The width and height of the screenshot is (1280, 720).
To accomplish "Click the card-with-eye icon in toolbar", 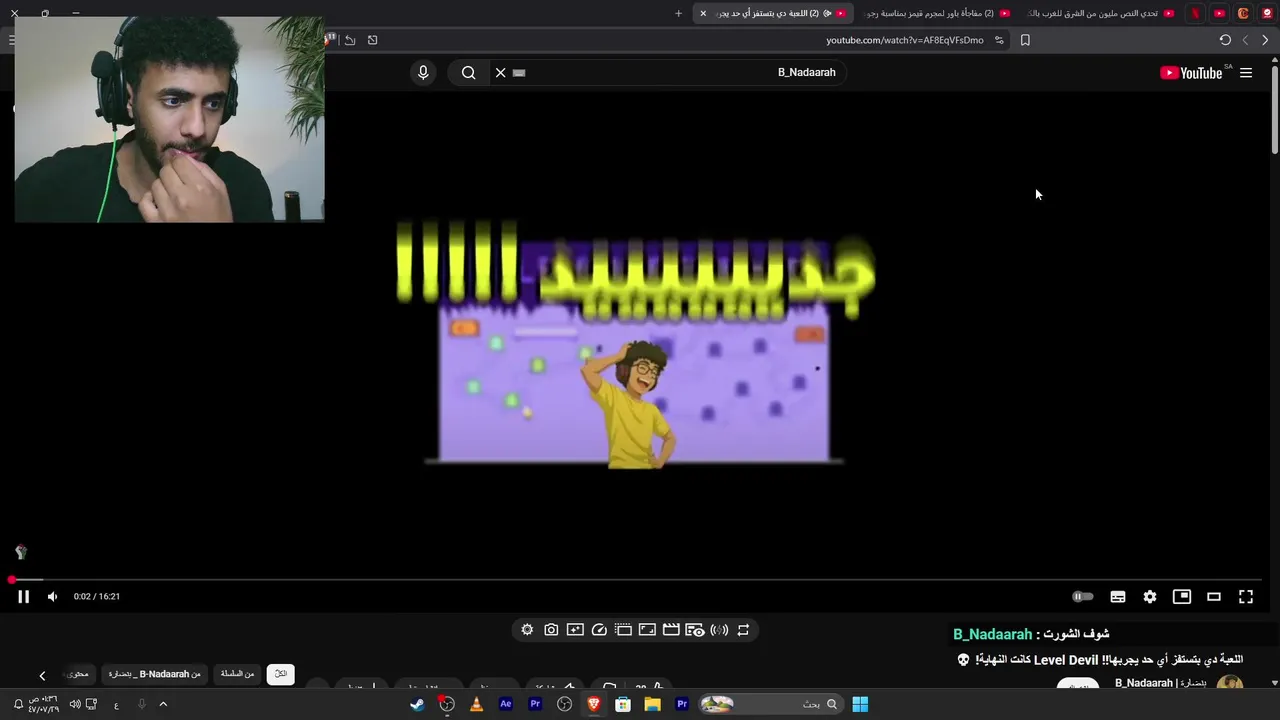I will [695, 630].
